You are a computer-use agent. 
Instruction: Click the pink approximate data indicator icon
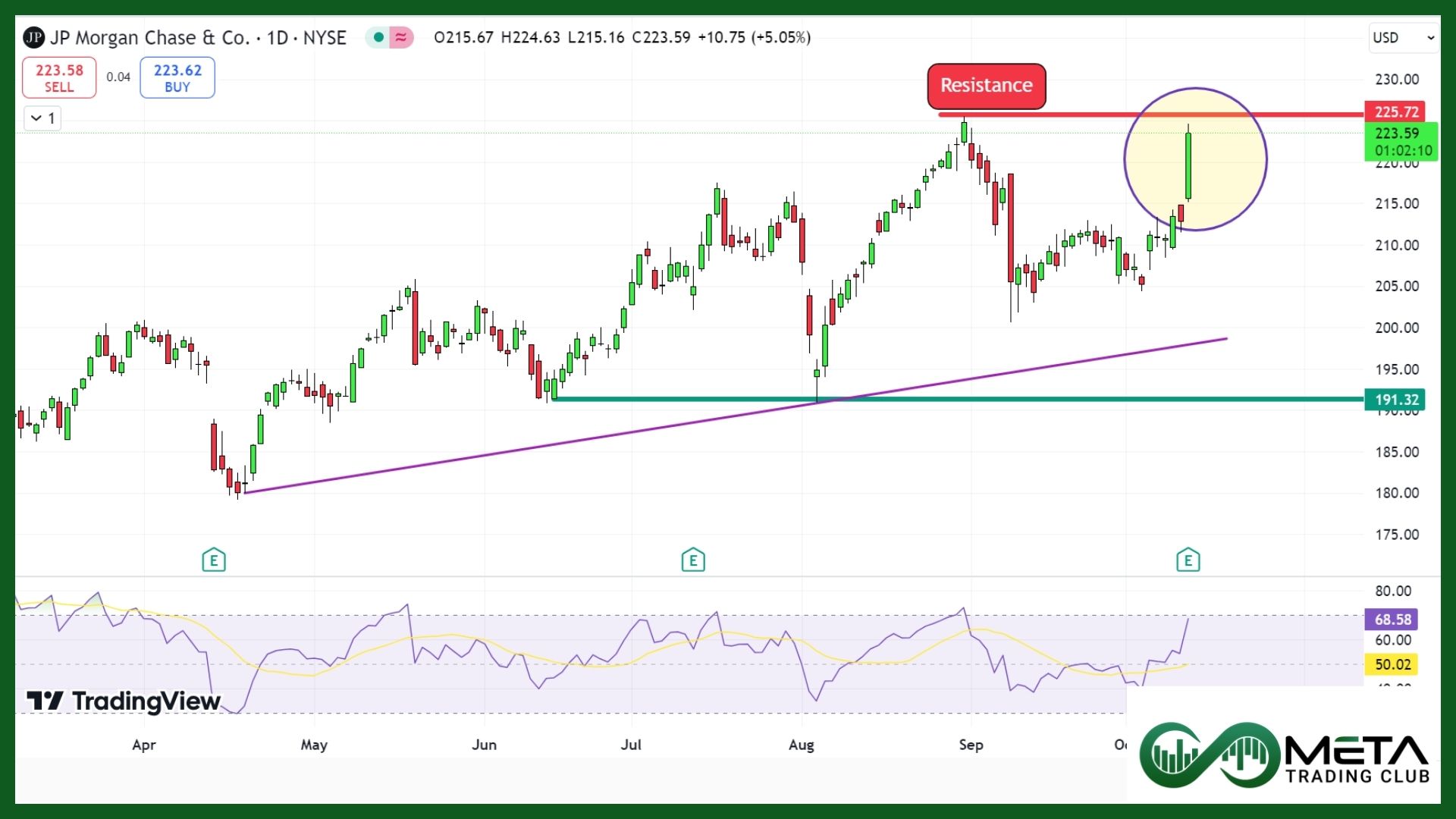[x=401, y=37]
